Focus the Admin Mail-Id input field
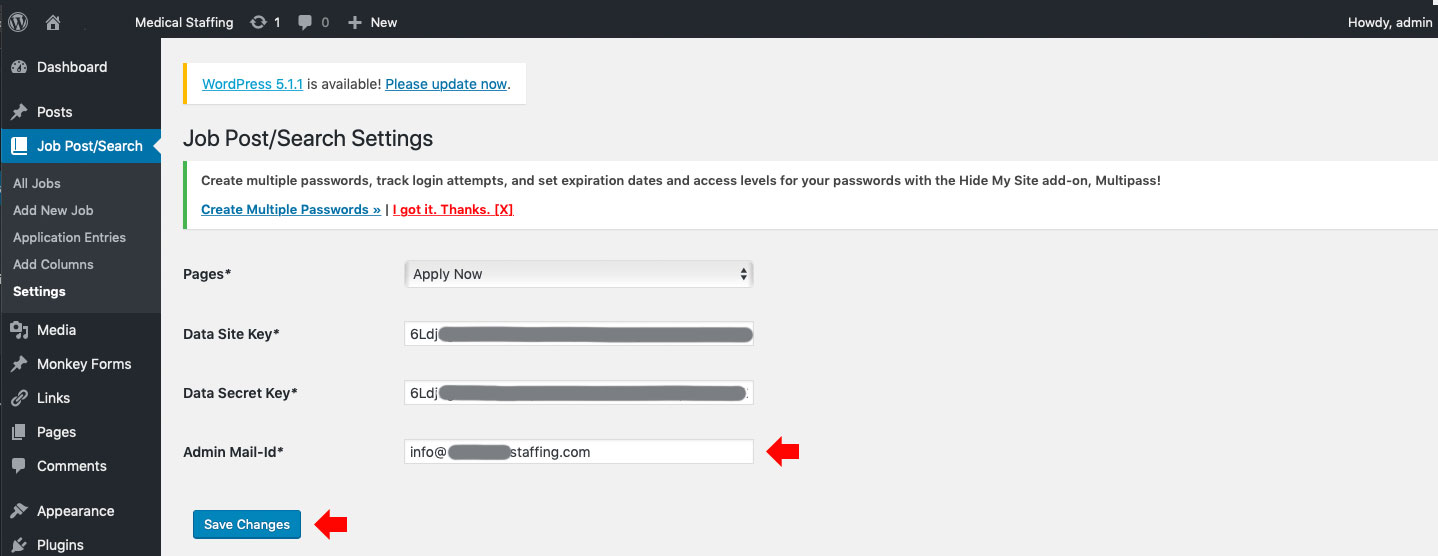Viewport: 1438px width, 556px height. point(578,452)
